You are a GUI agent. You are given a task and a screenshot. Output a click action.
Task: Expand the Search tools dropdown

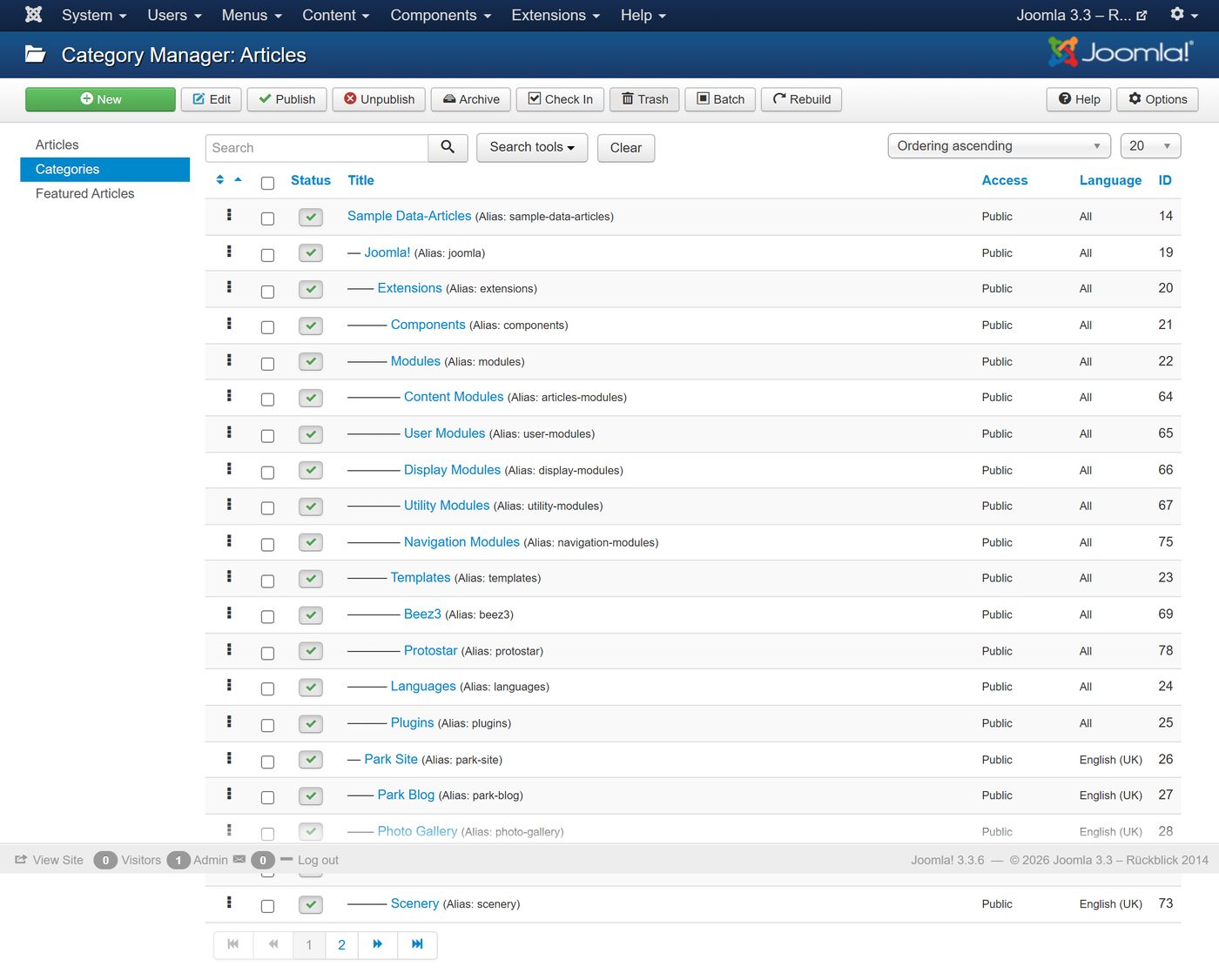click(532, 148)
